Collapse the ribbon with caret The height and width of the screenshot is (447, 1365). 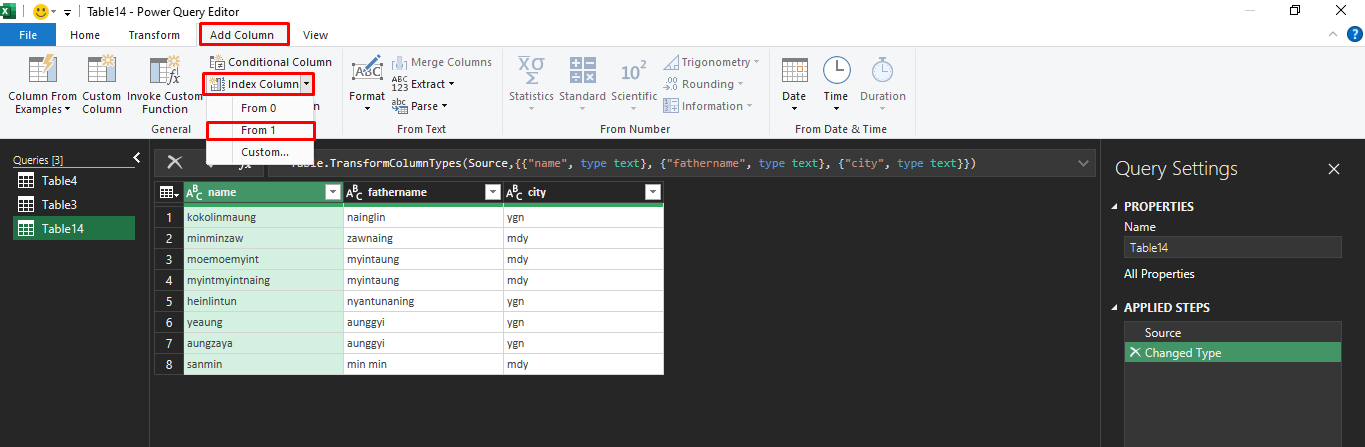pos(1331,35)
